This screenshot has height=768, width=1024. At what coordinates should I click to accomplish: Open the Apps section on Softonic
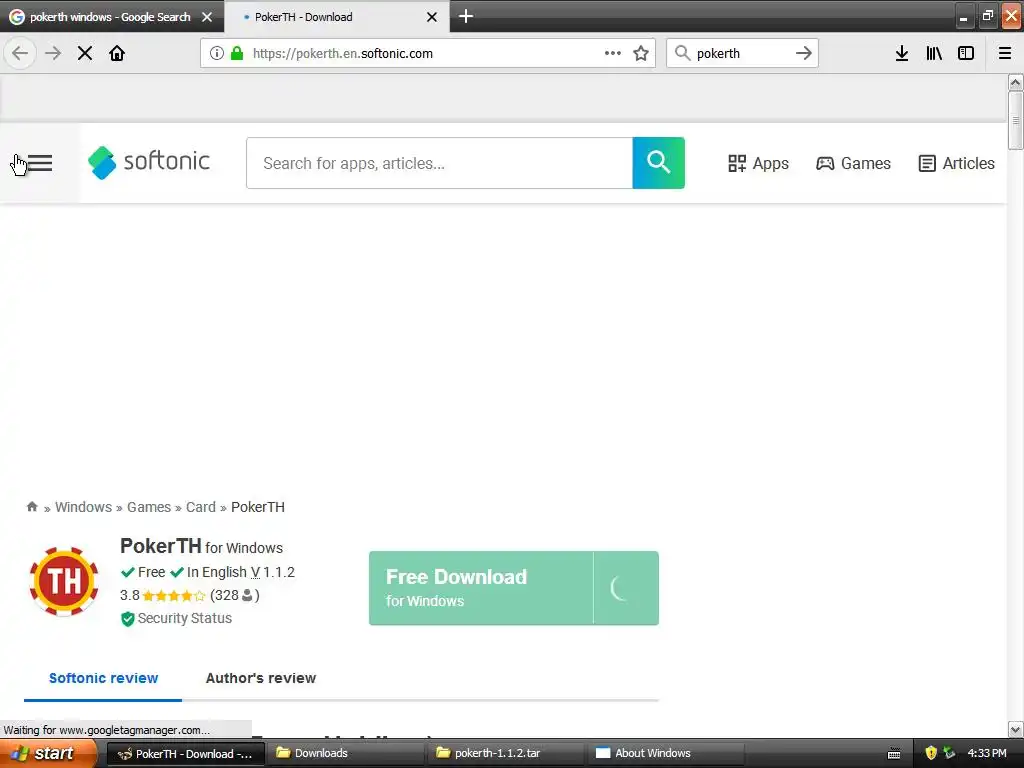coord(758,163)
